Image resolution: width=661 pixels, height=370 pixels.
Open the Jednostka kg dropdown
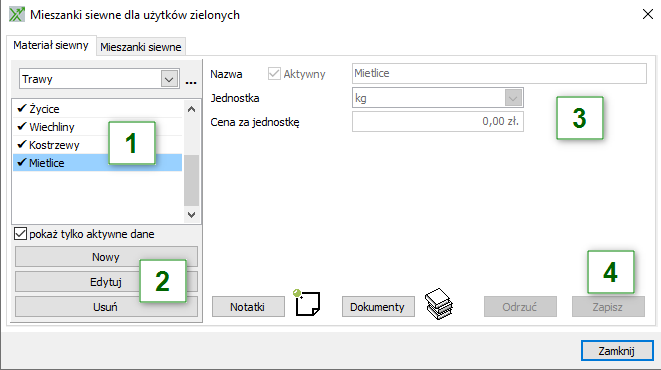point(513,98)
